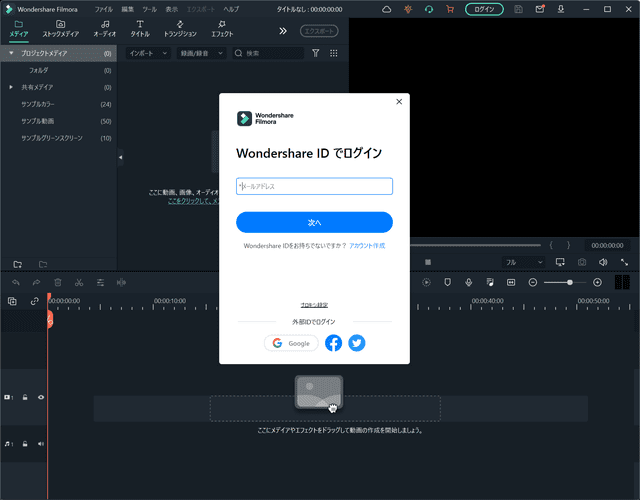Expand more tabs with double-arrow icon
640x500 pixels.
pos(282,31)
